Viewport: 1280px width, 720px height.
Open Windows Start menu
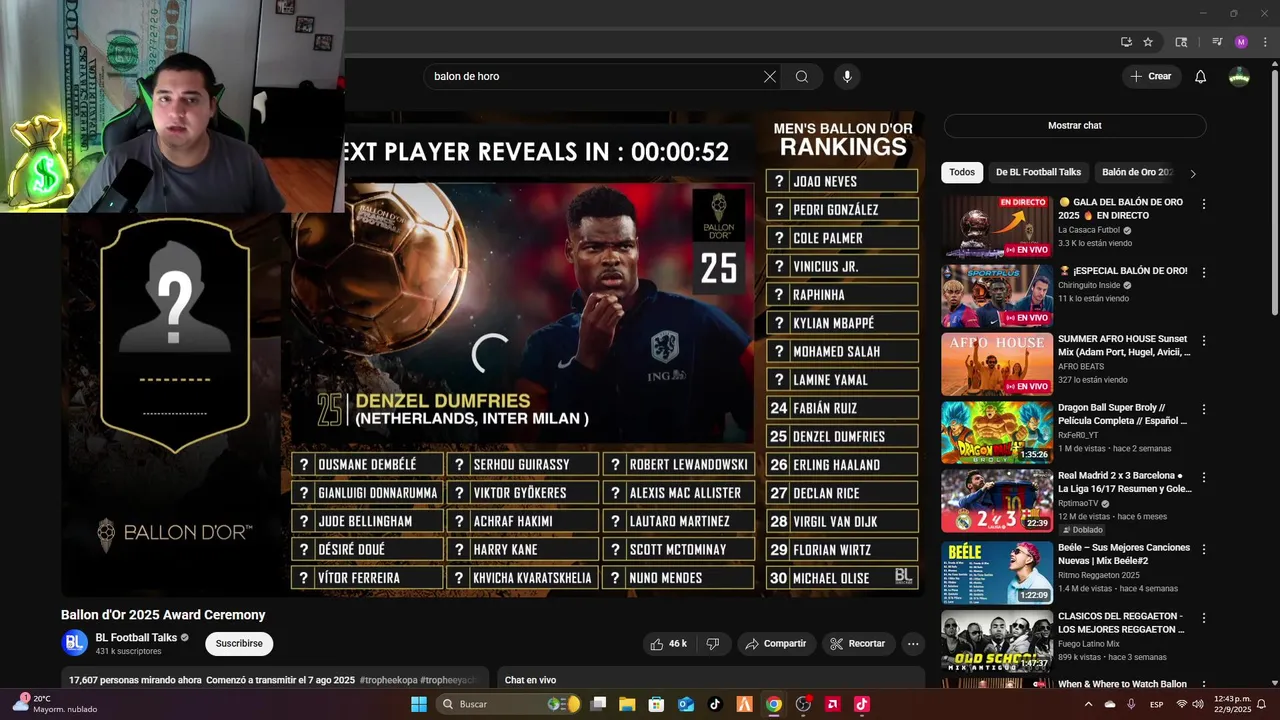418,704
